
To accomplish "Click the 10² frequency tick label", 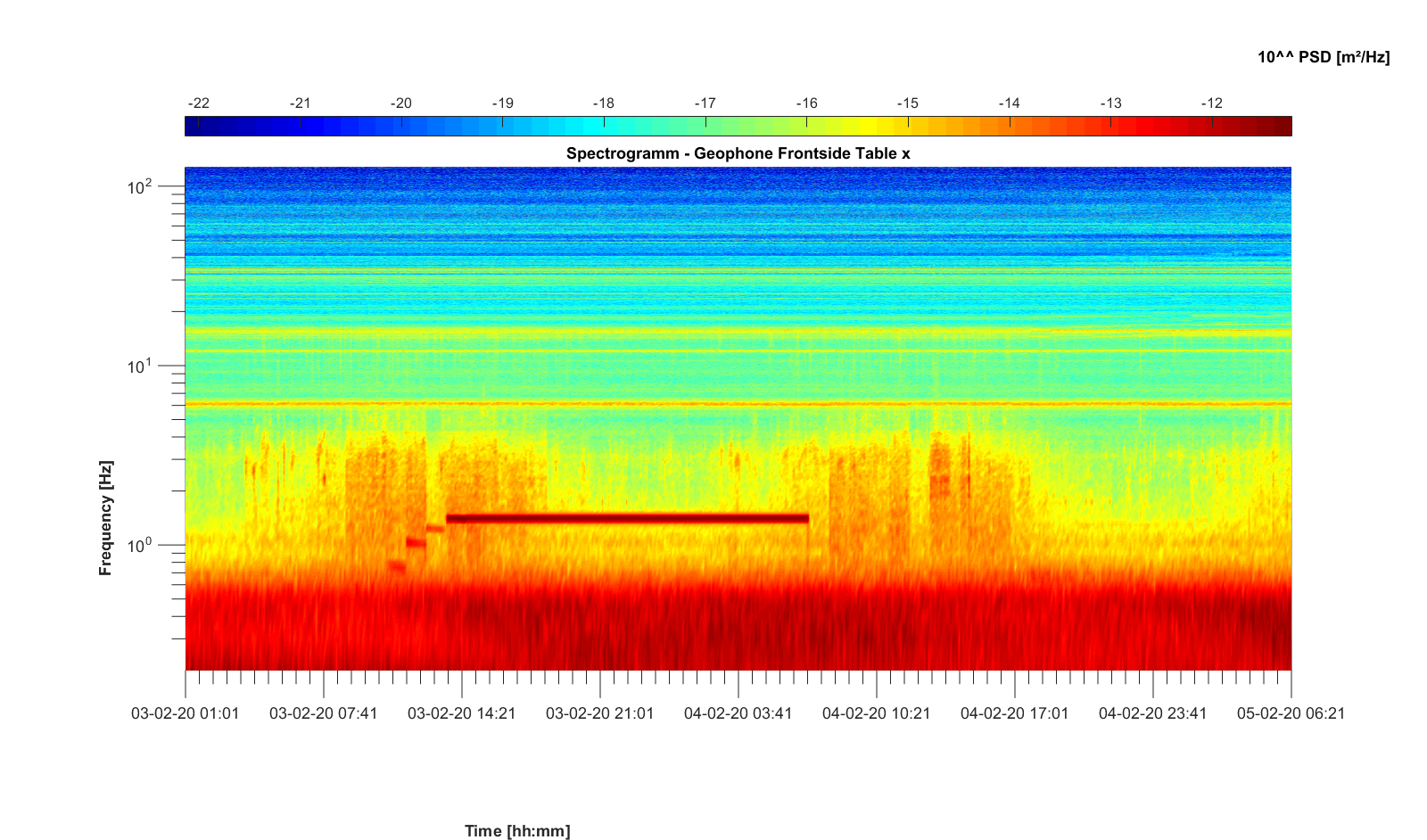I will coord(140,186).
